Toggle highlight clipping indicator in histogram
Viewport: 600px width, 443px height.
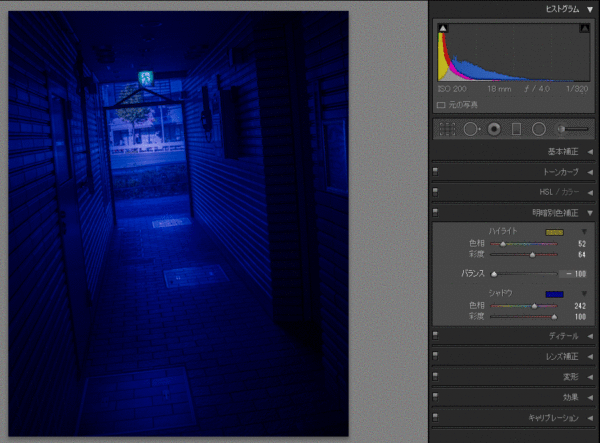[585, 28]
